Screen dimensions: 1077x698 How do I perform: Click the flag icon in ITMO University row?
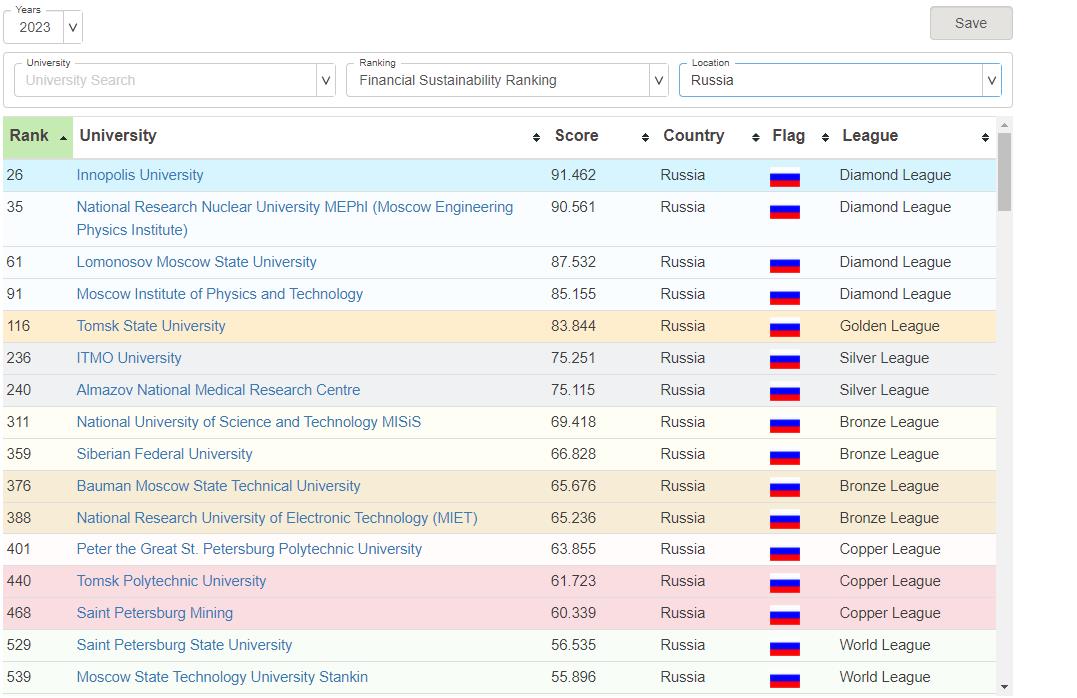click(784, 360)
